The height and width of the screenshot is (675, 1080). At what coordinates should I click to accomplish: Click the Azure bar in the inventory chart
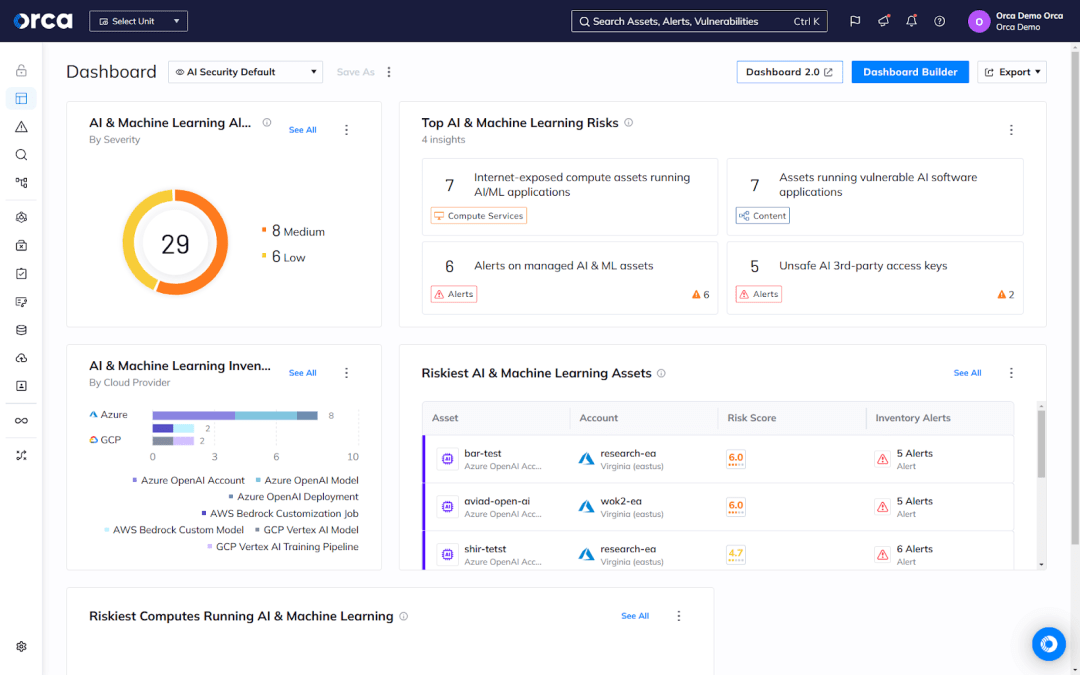click(235, 415)
